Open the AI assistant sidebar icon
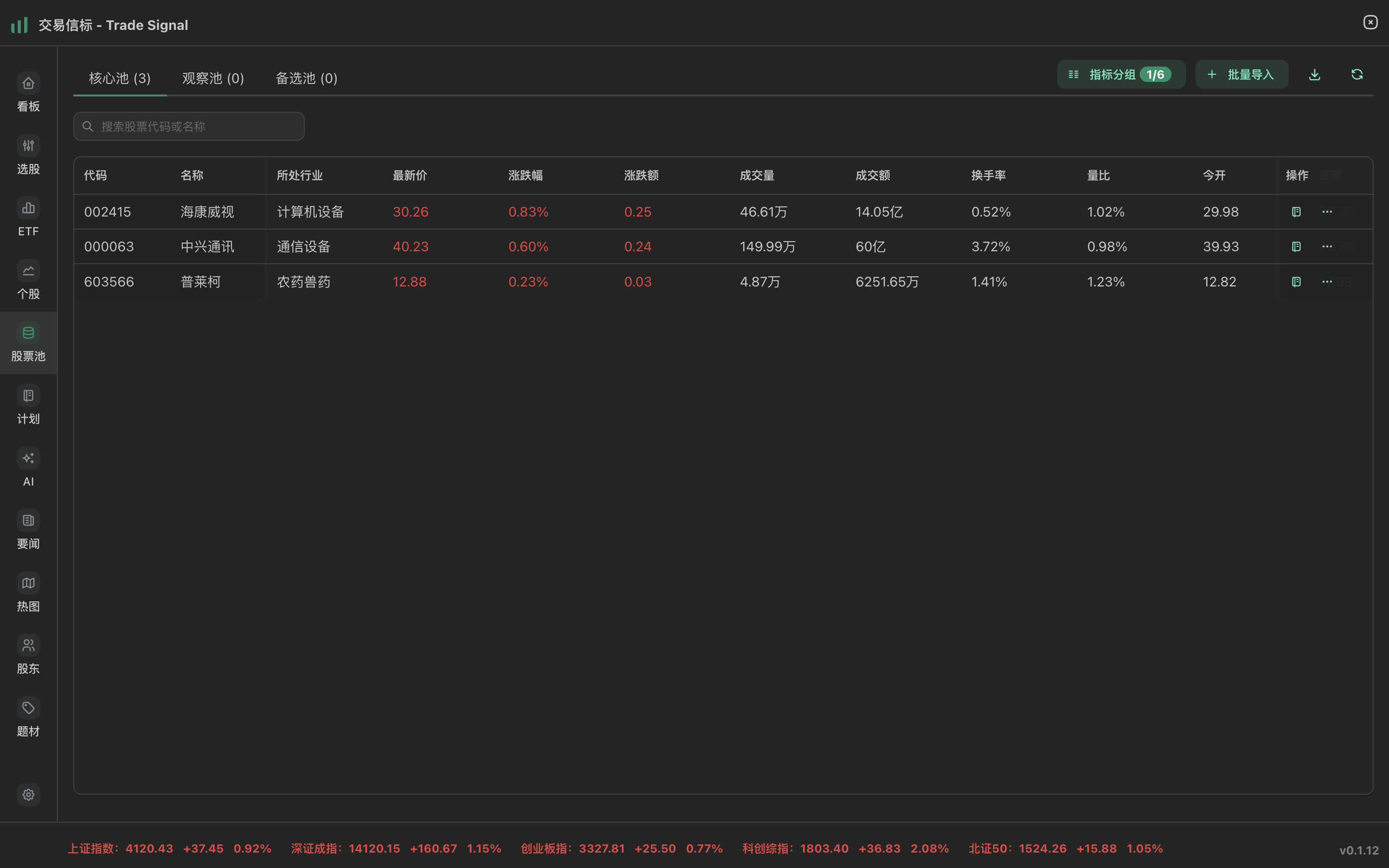Screen dimensions: 1389x868 28,458
